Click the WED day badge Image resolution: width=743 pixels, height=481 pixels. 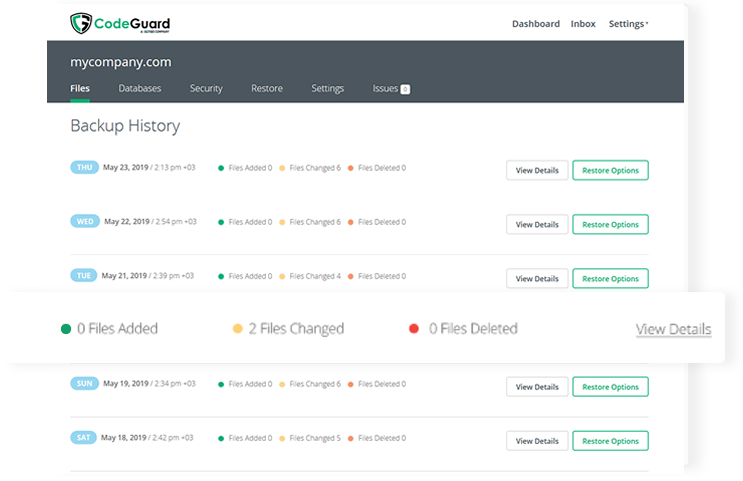point(84,221)
